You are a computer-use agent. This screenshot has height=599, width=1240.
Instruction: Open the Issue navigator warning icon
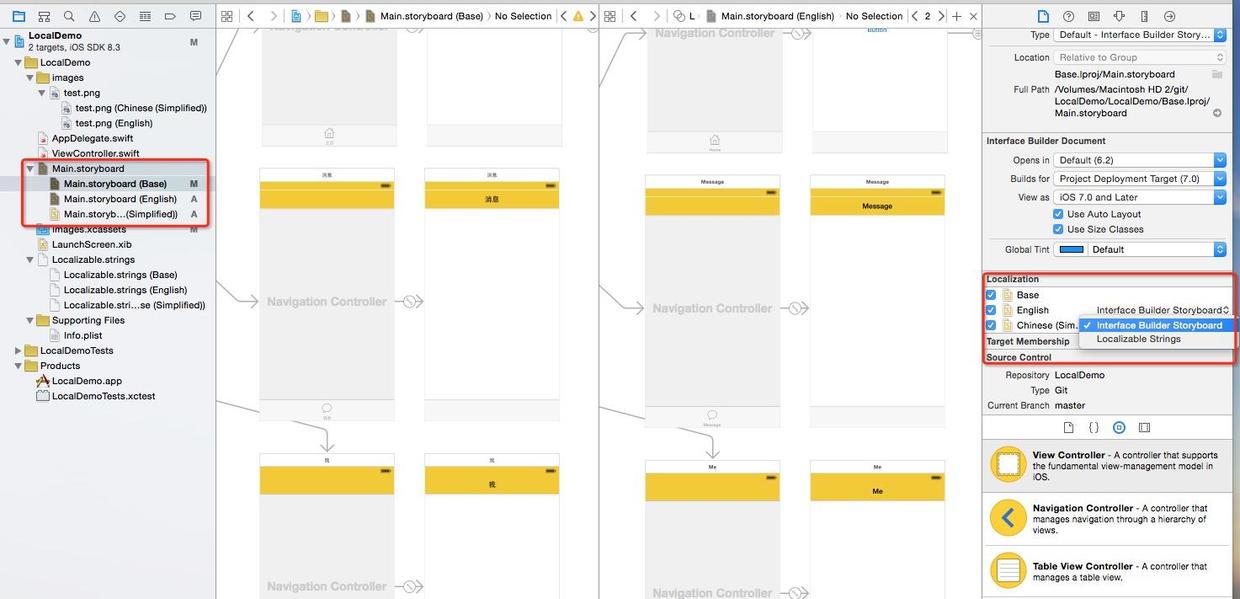coord(94,16)
